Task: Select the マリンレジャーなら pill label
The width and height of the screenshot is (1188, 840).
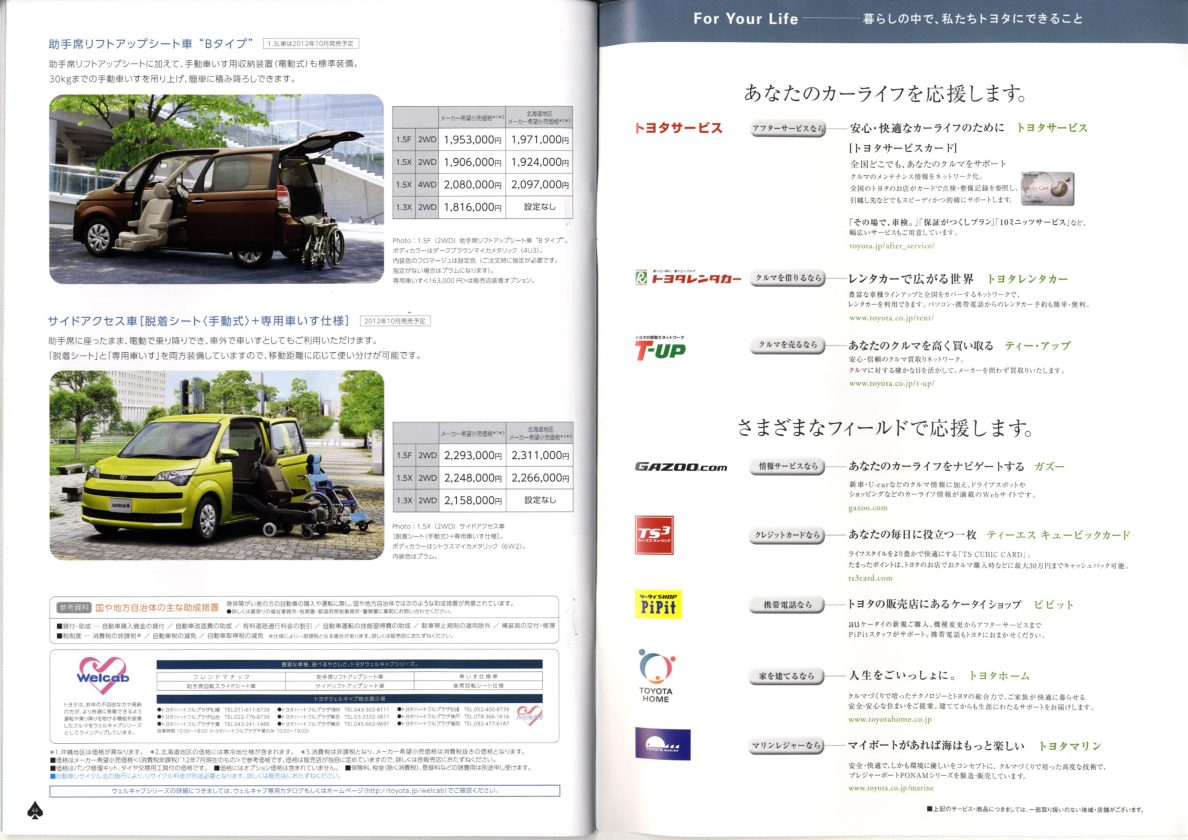Action: point(788,745)
